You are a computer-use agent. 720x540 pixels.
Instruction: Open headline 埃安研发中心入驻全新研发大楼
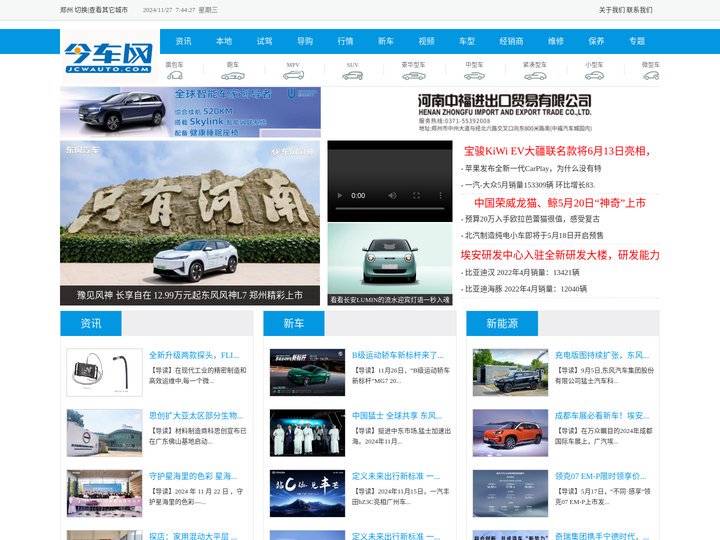[x=560, y=255]
